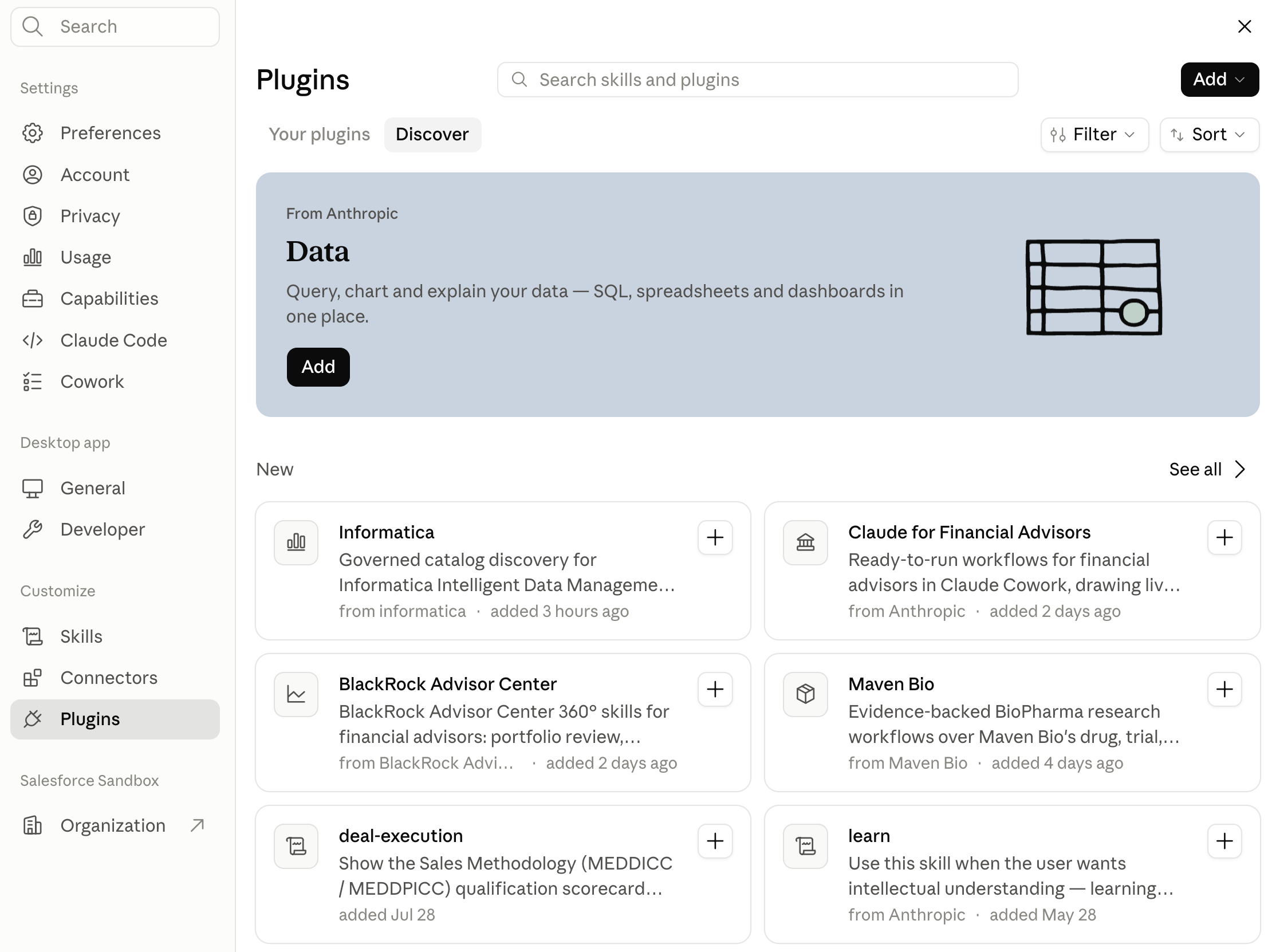The height and width of the screenshot is (952, 1268).
Task: Click the Account person icon
Action: pos(33,175)
